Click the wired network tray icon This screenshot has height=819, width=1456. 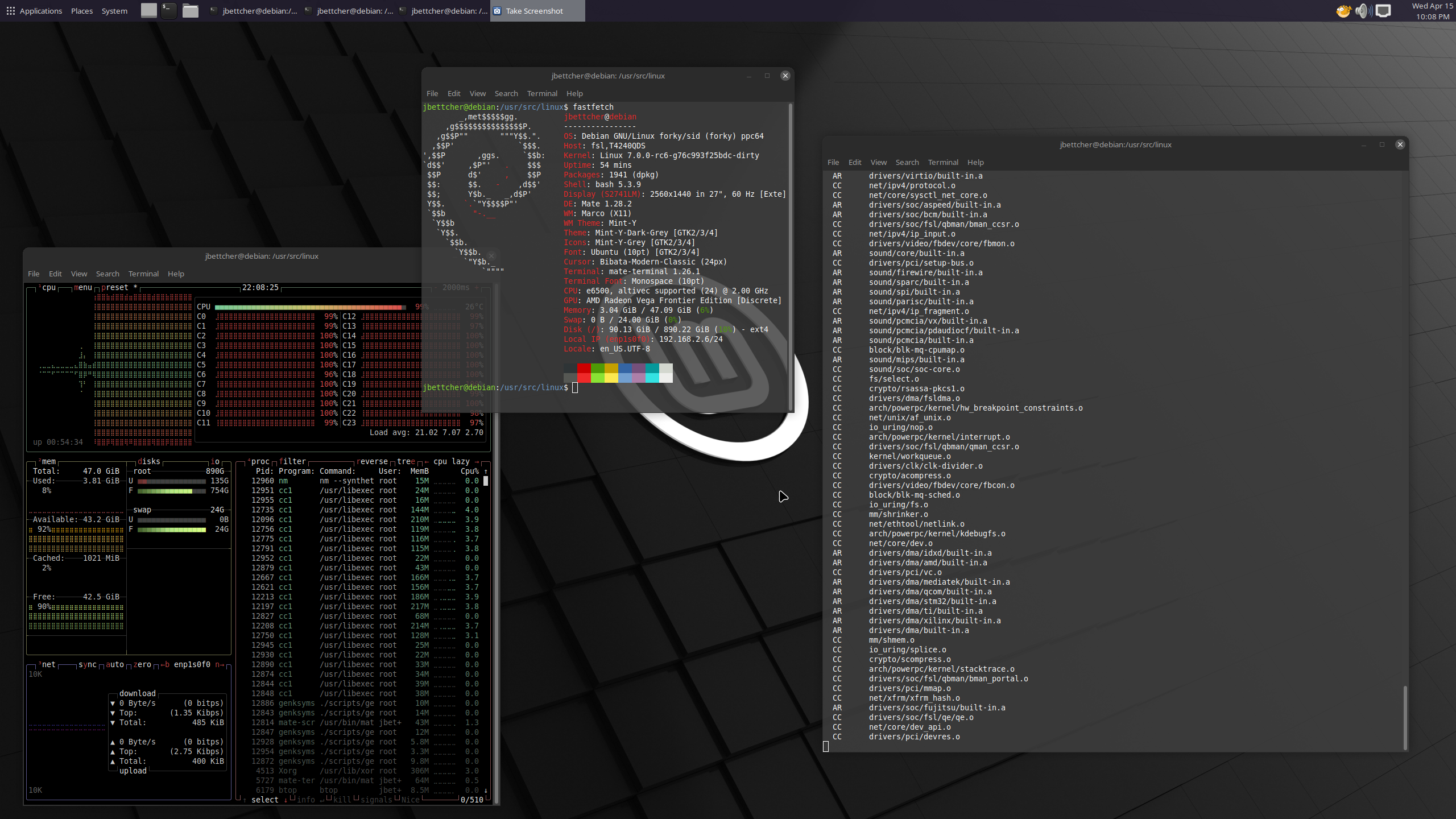1383,11
